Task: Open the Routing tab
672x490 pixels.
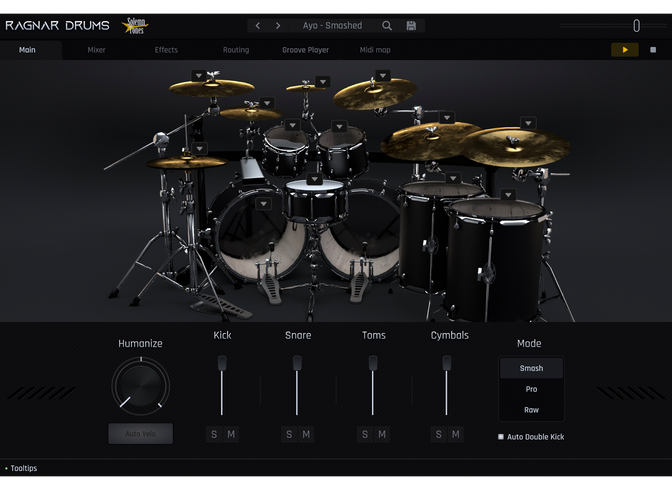Action: 236,50
